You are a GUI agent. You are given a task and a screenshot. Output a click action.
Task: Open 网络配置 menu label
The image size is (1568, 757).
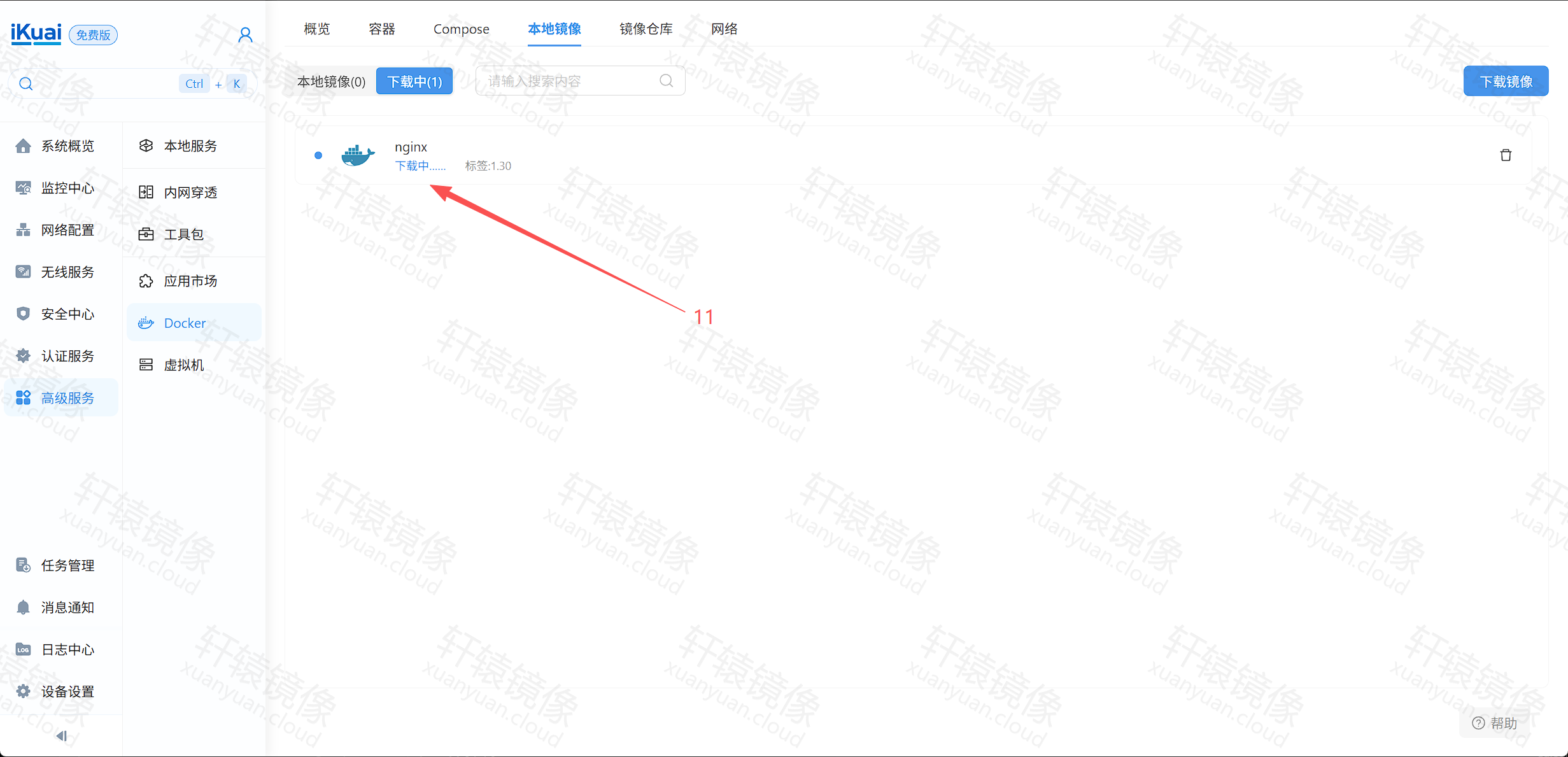pos(68,230)
